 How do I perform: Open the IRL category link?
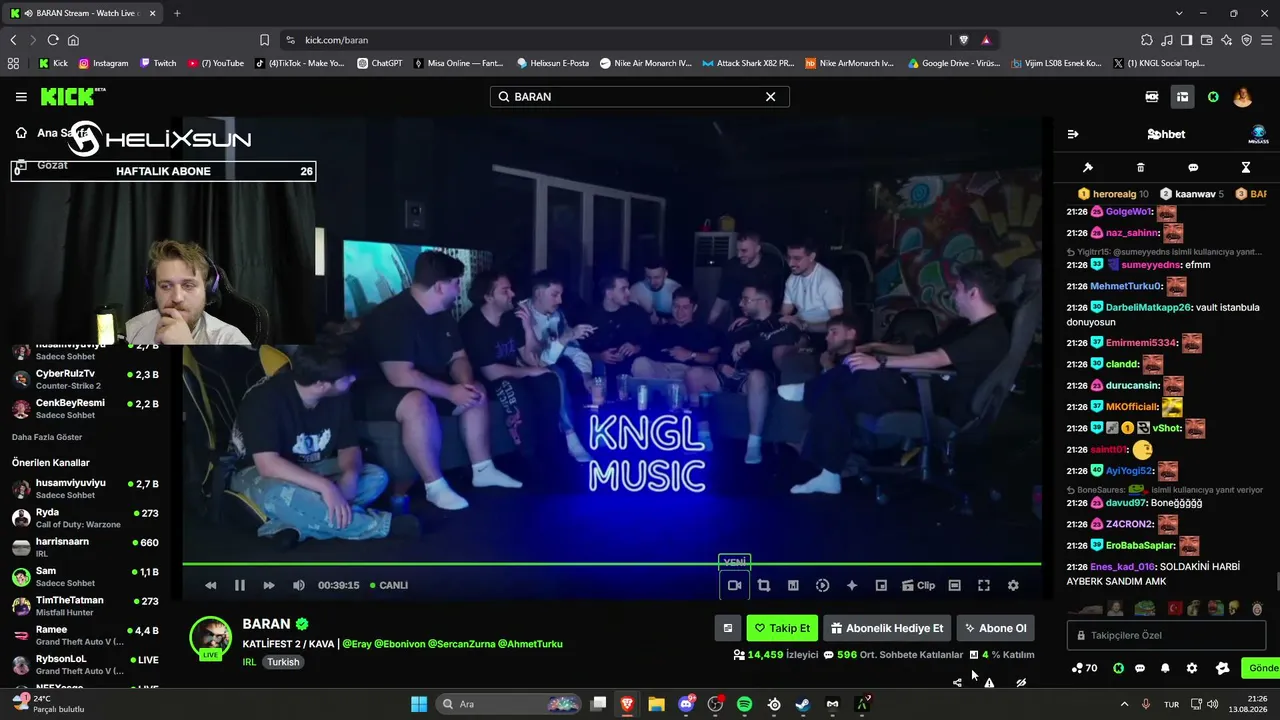[x=249, y=662]
